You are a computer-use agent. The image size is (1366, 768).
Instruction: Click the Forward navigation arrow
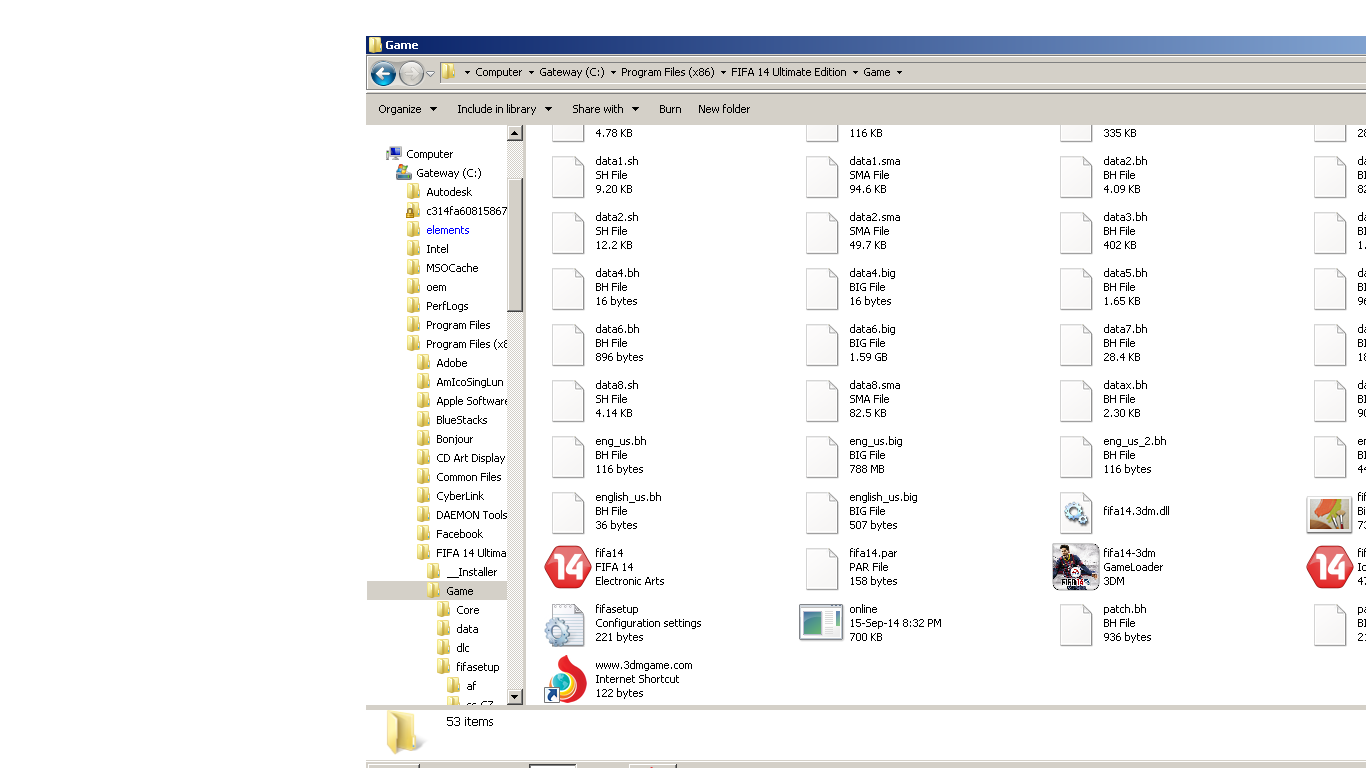(x=411, y=73)
